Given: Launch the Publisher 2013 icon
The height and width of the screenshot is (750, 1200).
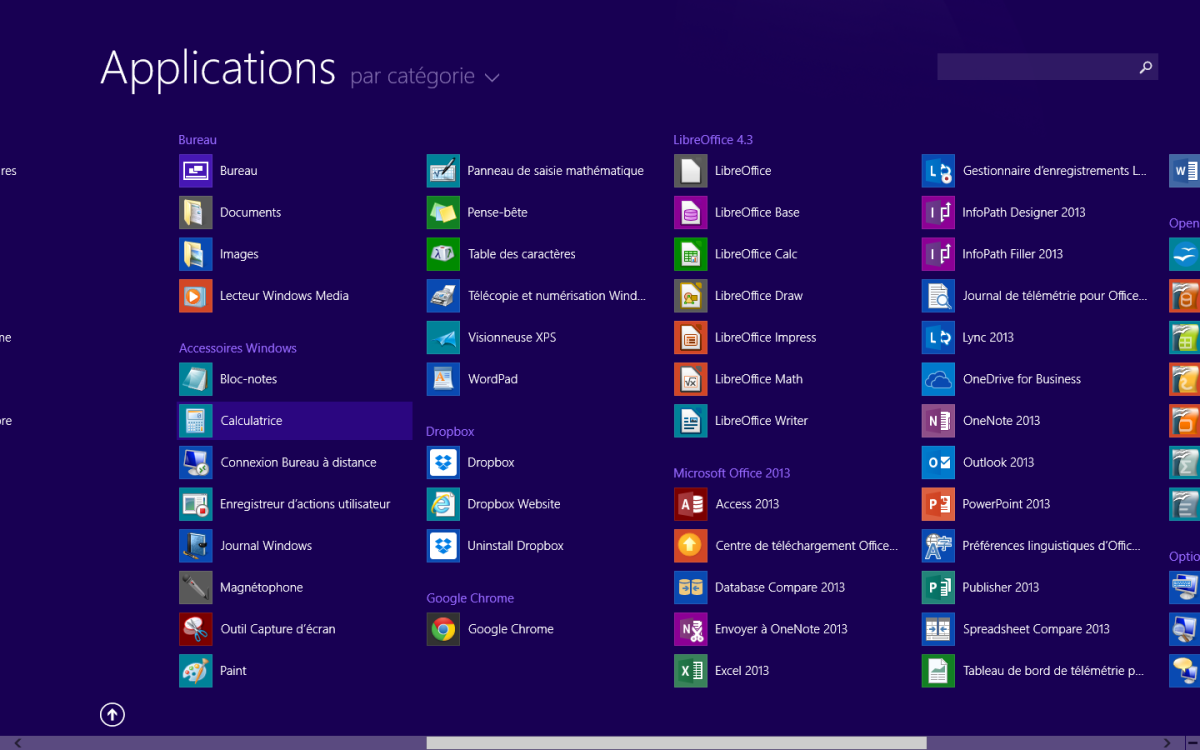Looking at the screenshot, I should 938,588.
